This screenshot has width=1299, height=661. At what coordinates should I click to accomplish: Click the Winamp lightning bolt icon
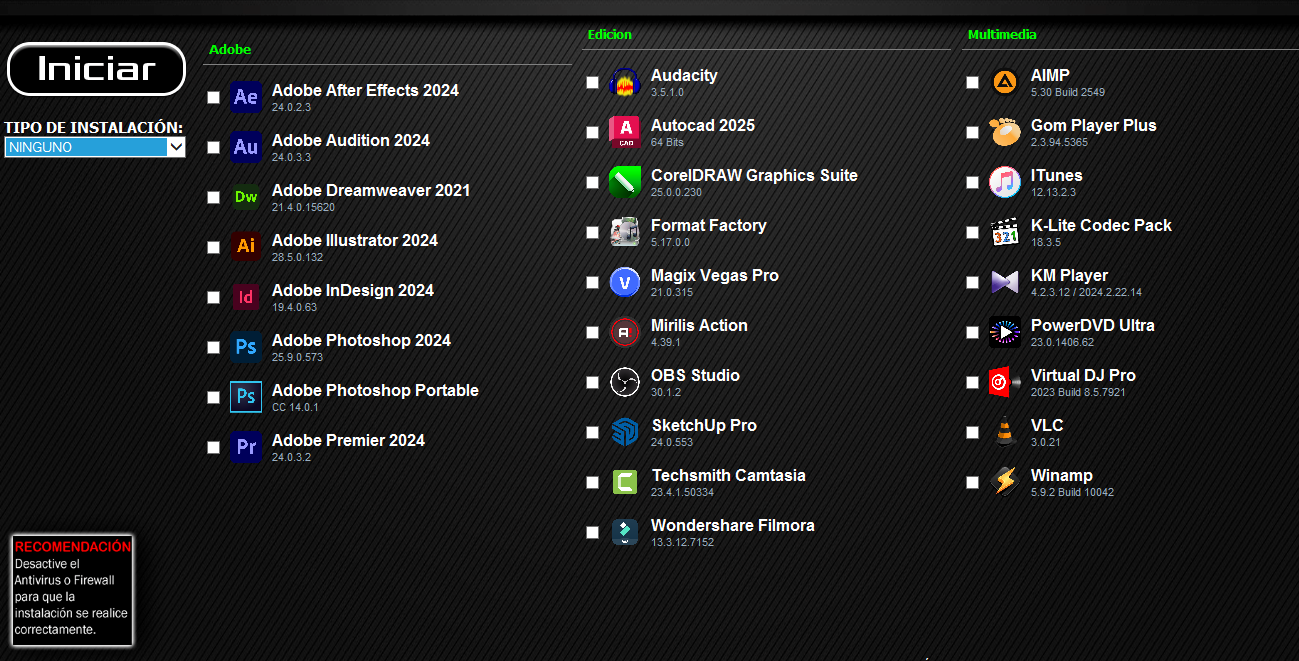(1005, 482)
